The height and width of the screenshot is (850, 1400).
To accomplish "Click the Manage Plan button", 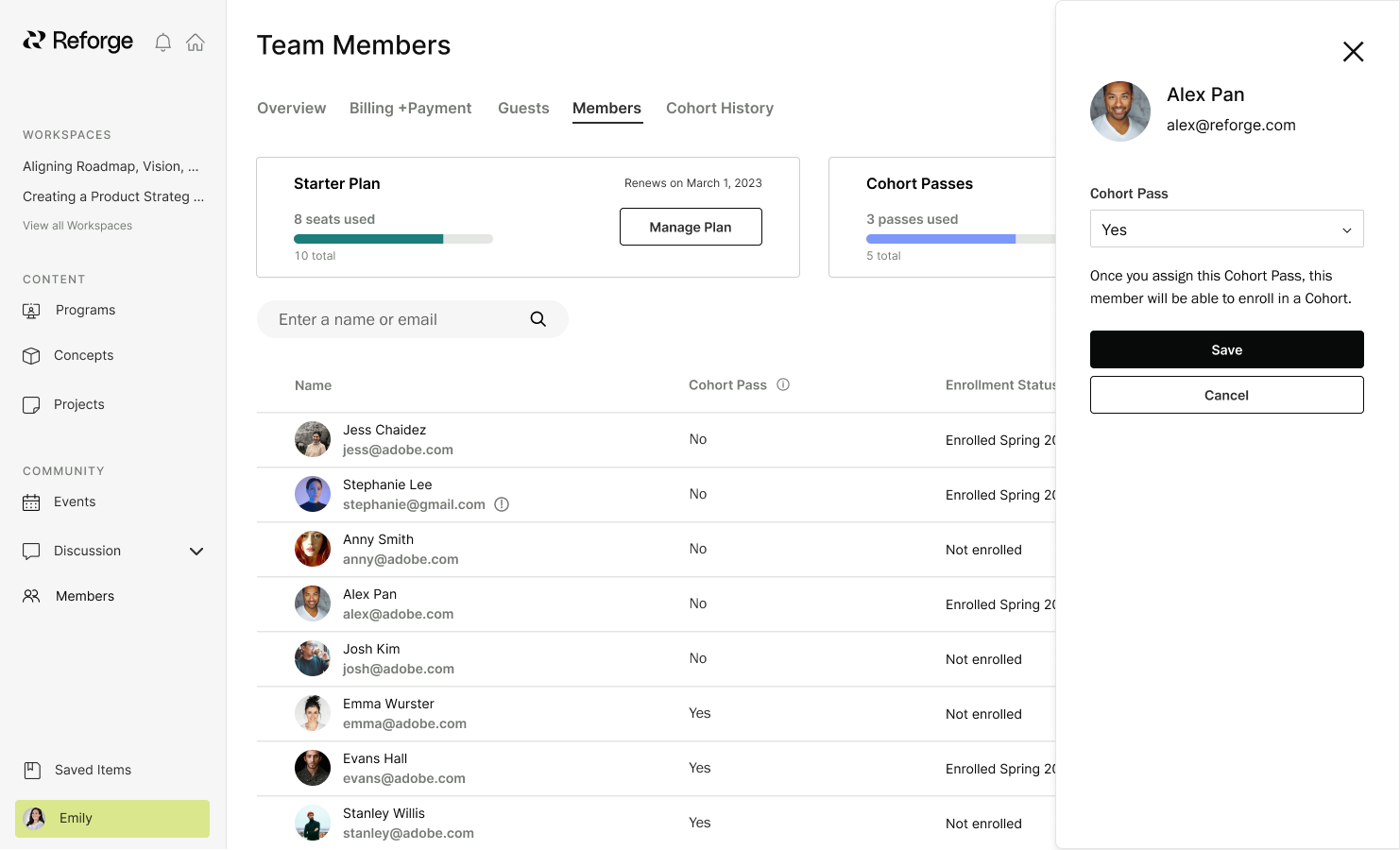I will click(691, 227).
